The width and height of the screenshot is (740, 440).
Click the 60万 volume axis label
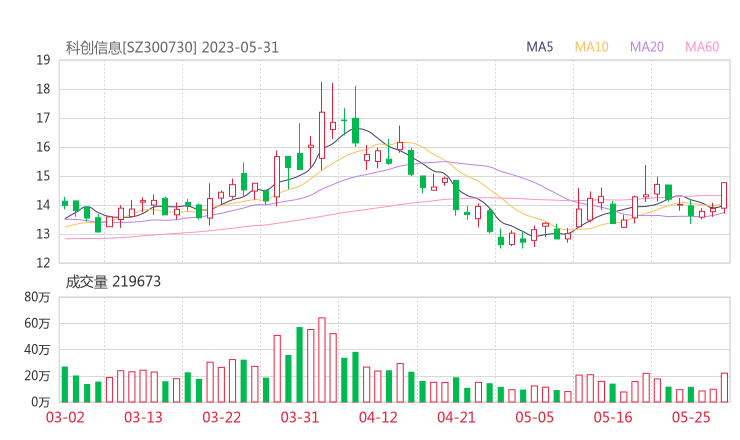37,323
